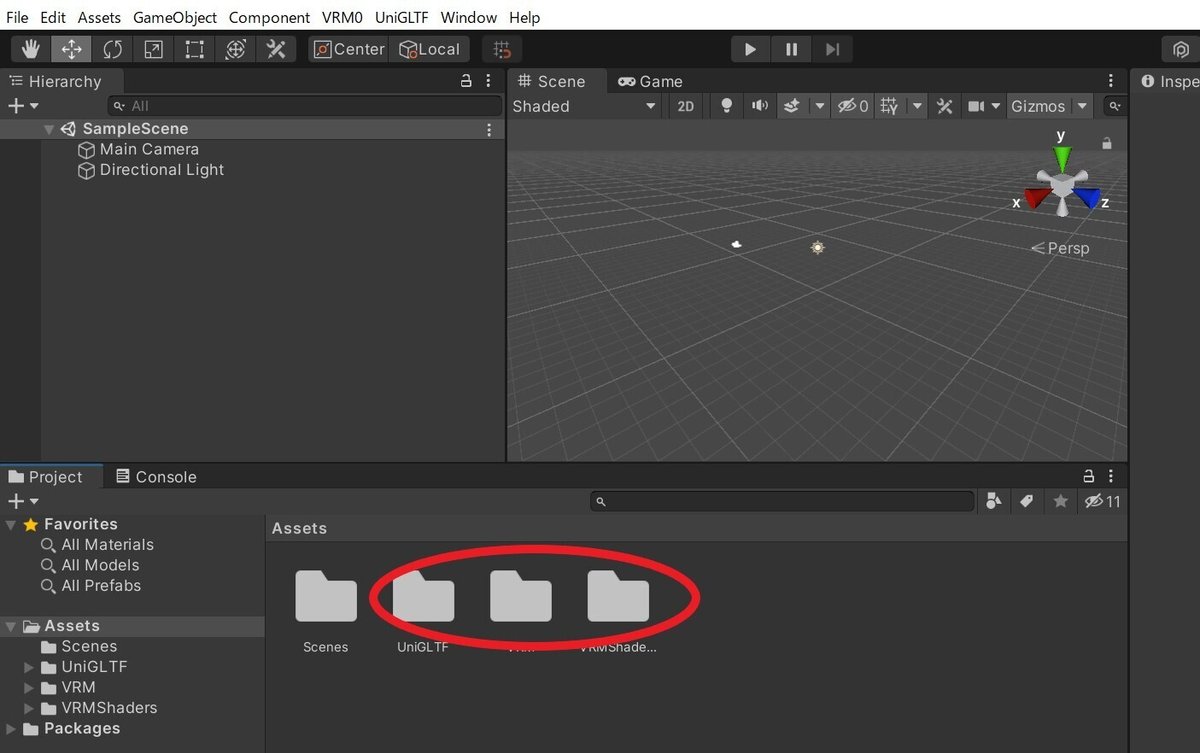The width and height of the screenshot is (1200, 753).
Task: Open the GameObject menu
Action: click(x=175, y=17)
